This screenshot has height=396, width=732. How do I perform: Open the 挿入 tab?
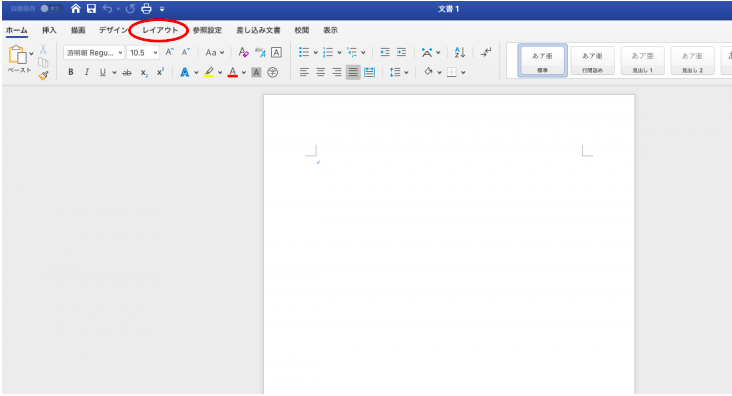coord(49,30)
